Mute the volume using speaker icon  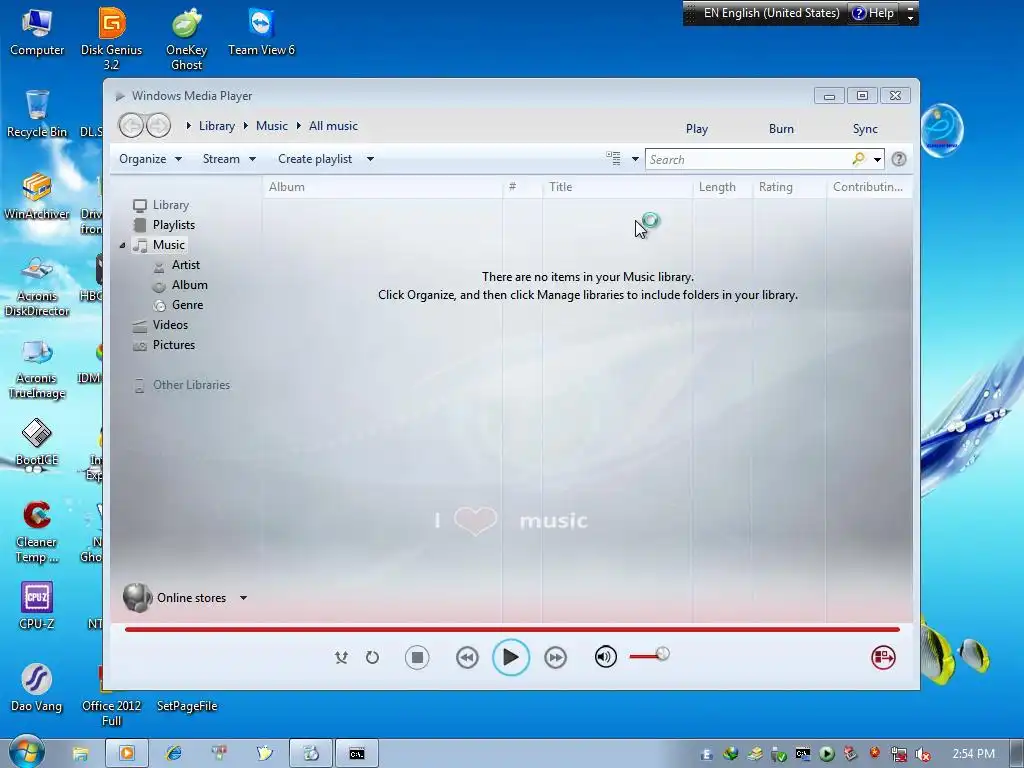(605, 656)
